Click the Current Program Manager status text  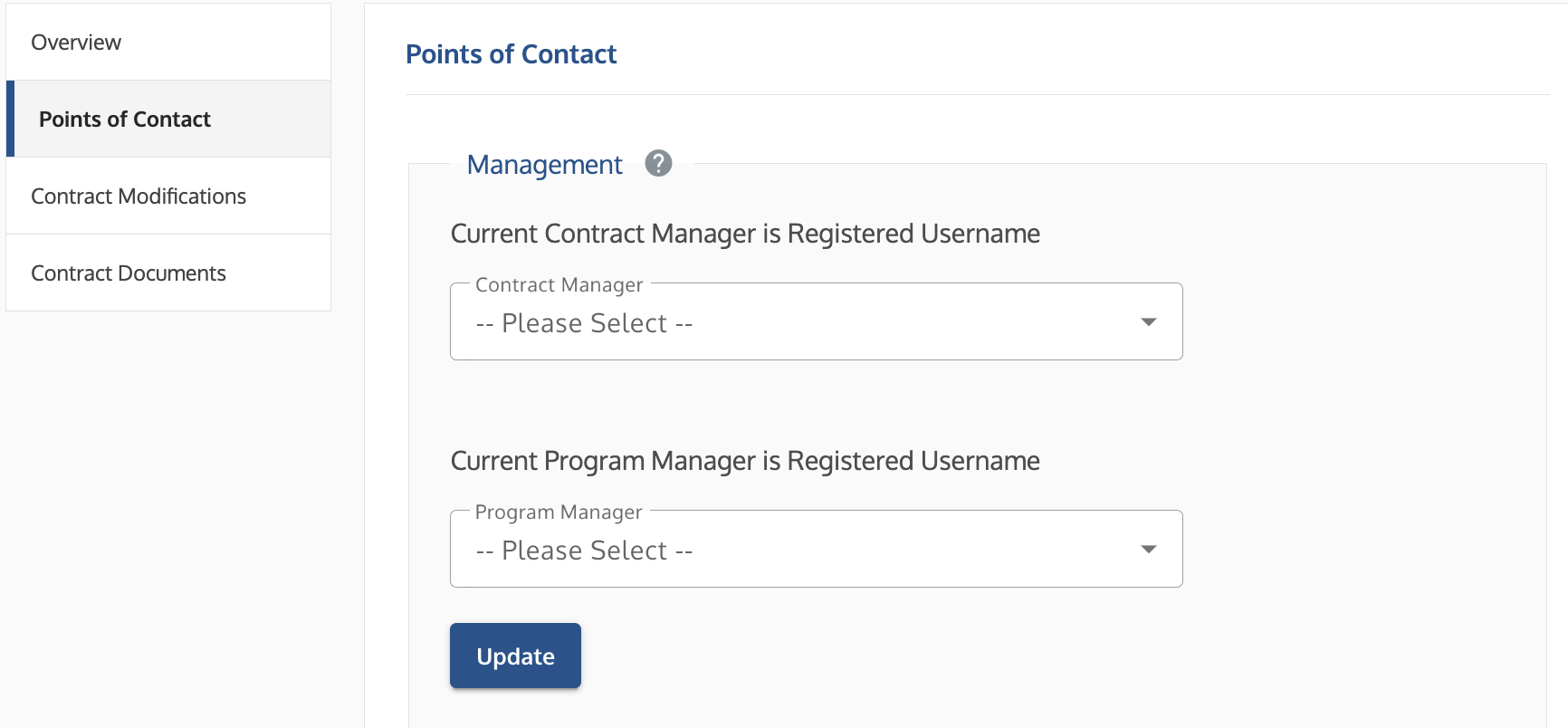[745, 461]
